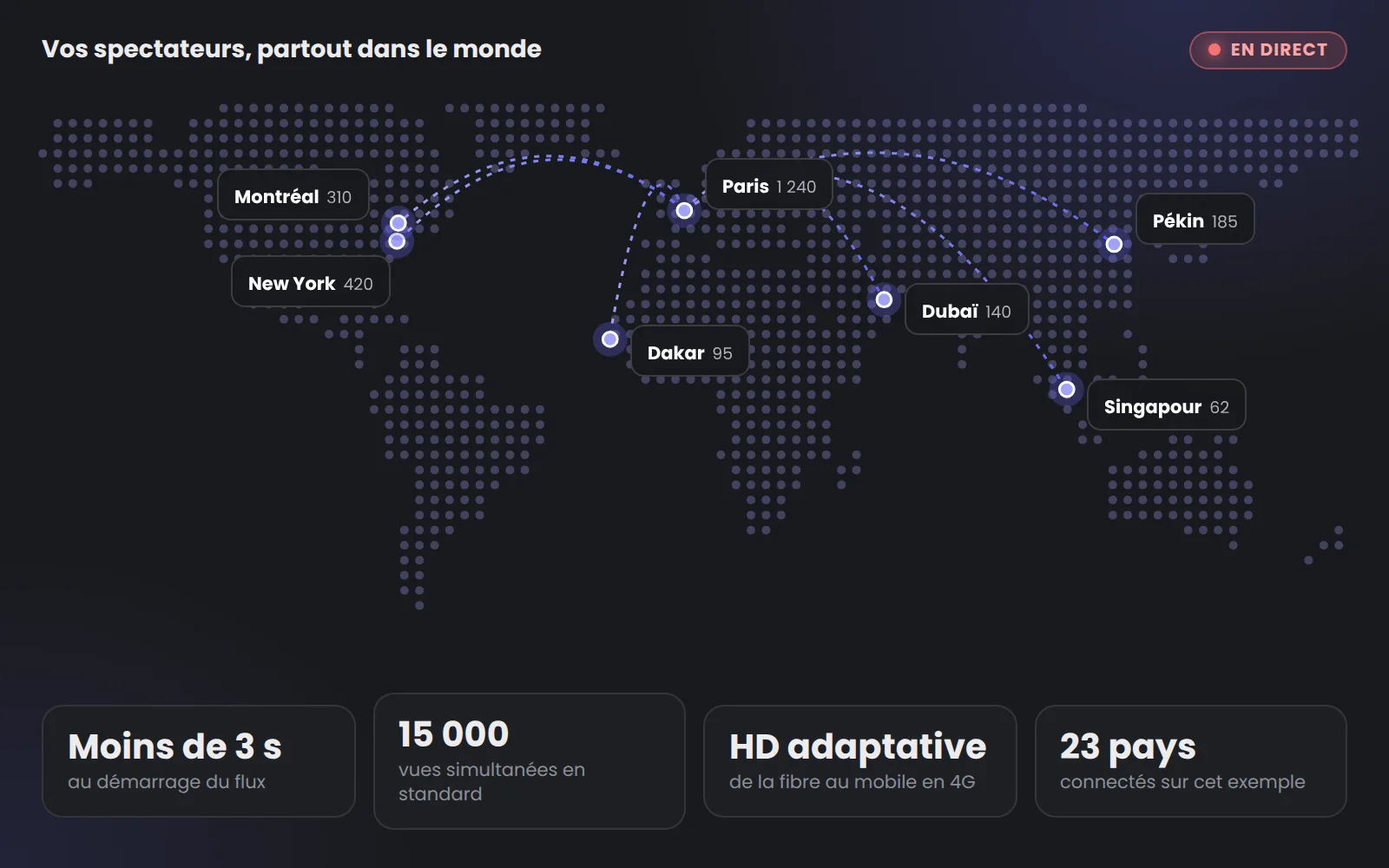Open the Dakar 95 label
Image resolution: width=1389 pixels, height=868 pixels.
(x=690, y=352)
